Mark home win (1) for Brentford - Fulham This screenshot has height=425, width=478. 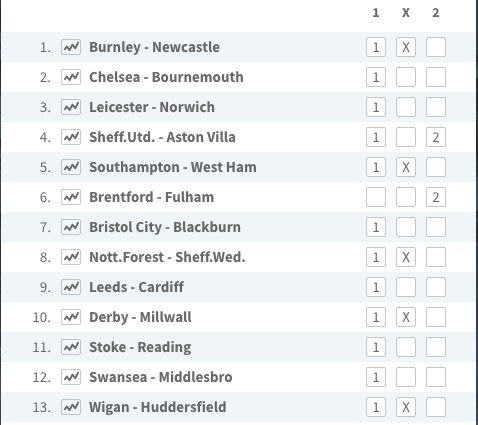click(376, 197)
